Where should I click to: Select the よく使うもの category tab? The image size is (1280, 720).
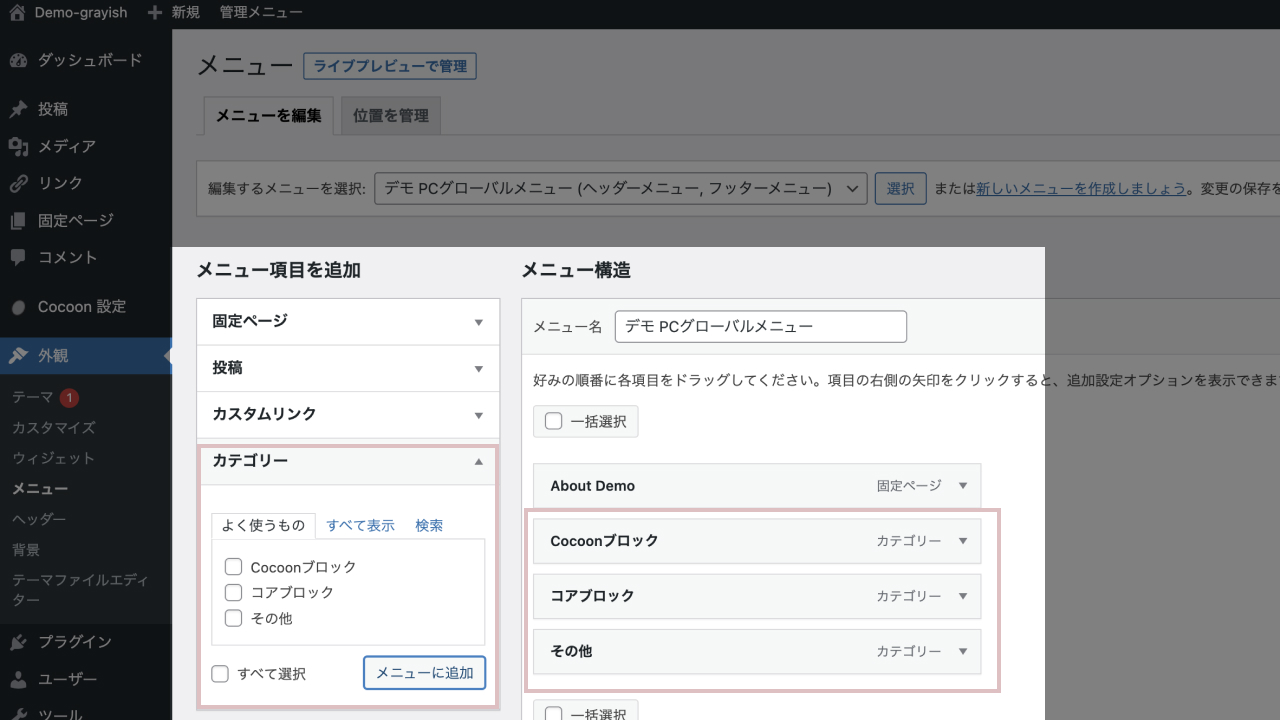(x=264, y=525)
